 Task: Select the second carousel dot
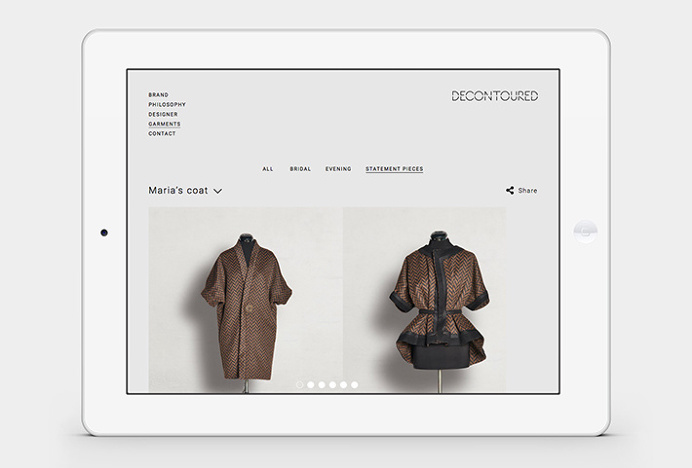tap(311, 385)
